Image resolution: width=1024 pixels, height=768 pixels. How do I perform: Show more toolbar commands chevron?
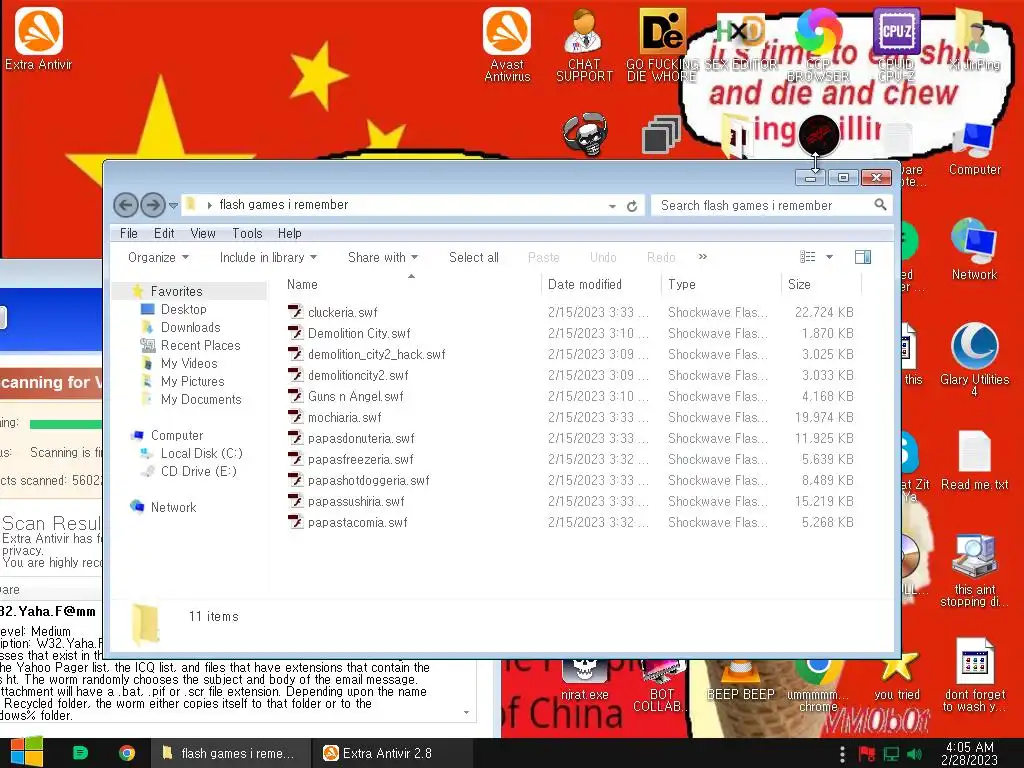[x=703, y=257]
